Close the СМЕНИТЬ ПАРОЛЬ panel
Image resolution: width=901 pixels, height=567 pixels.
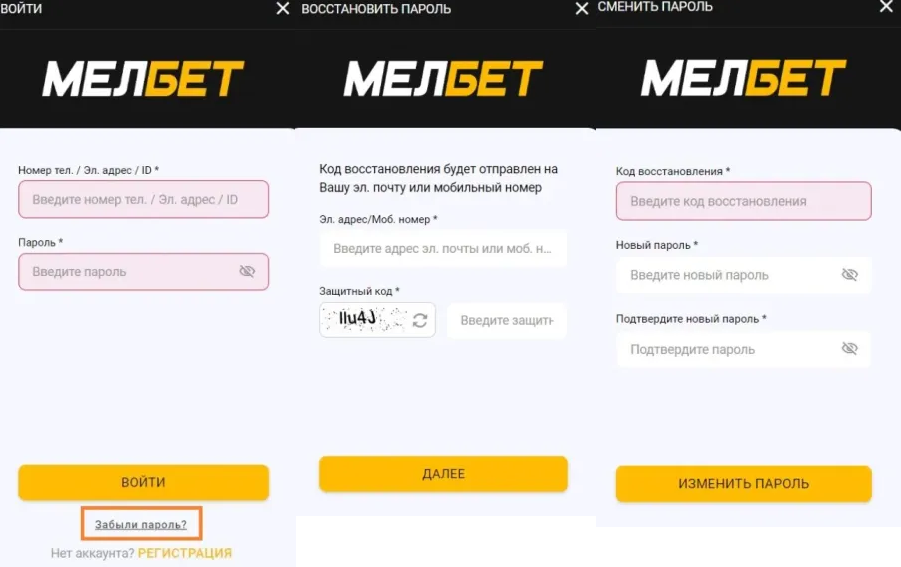(886, 7)
